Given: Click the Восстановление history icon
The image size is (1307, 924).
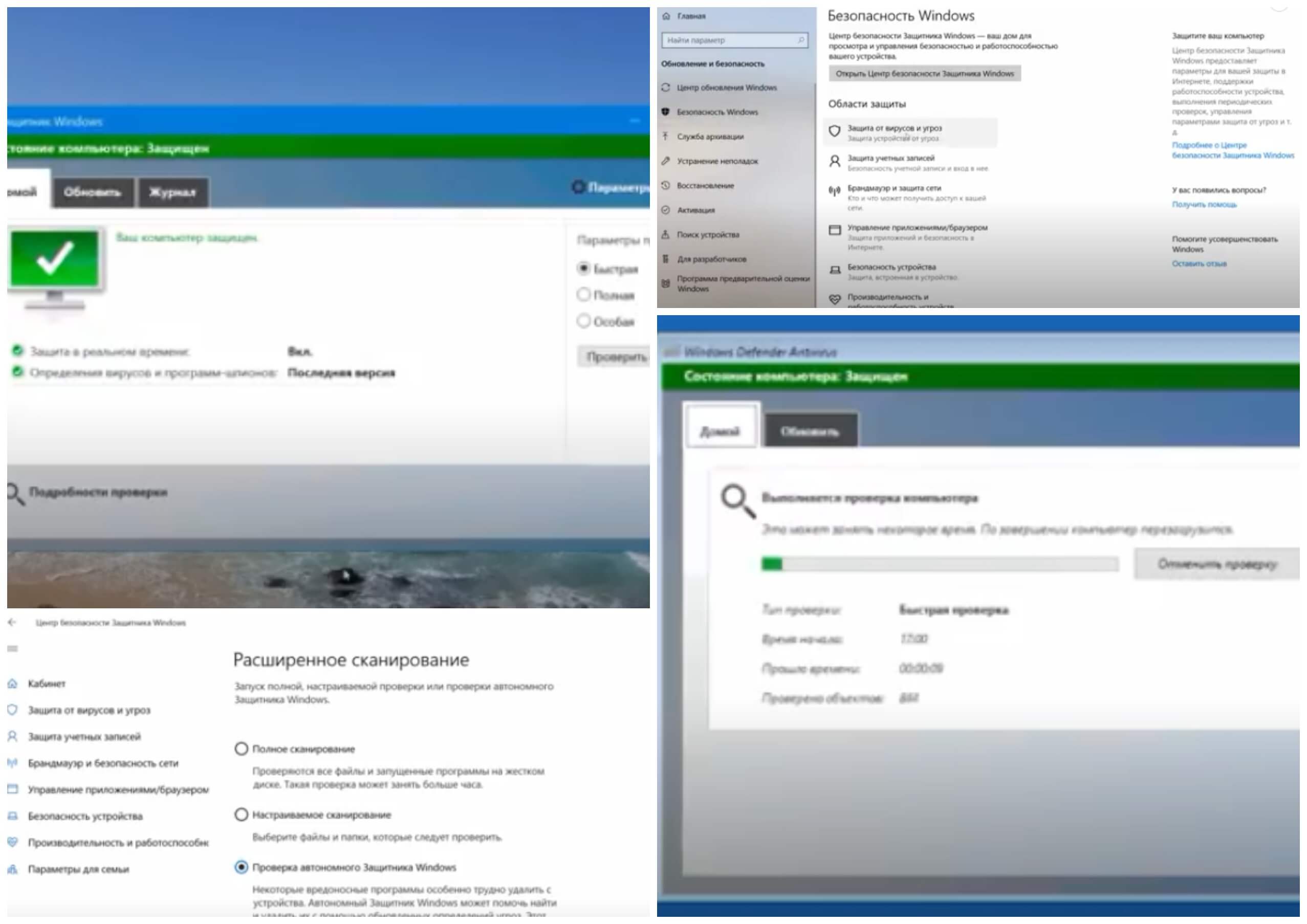Looking at the screenshot, I should [x=665, y=186].
